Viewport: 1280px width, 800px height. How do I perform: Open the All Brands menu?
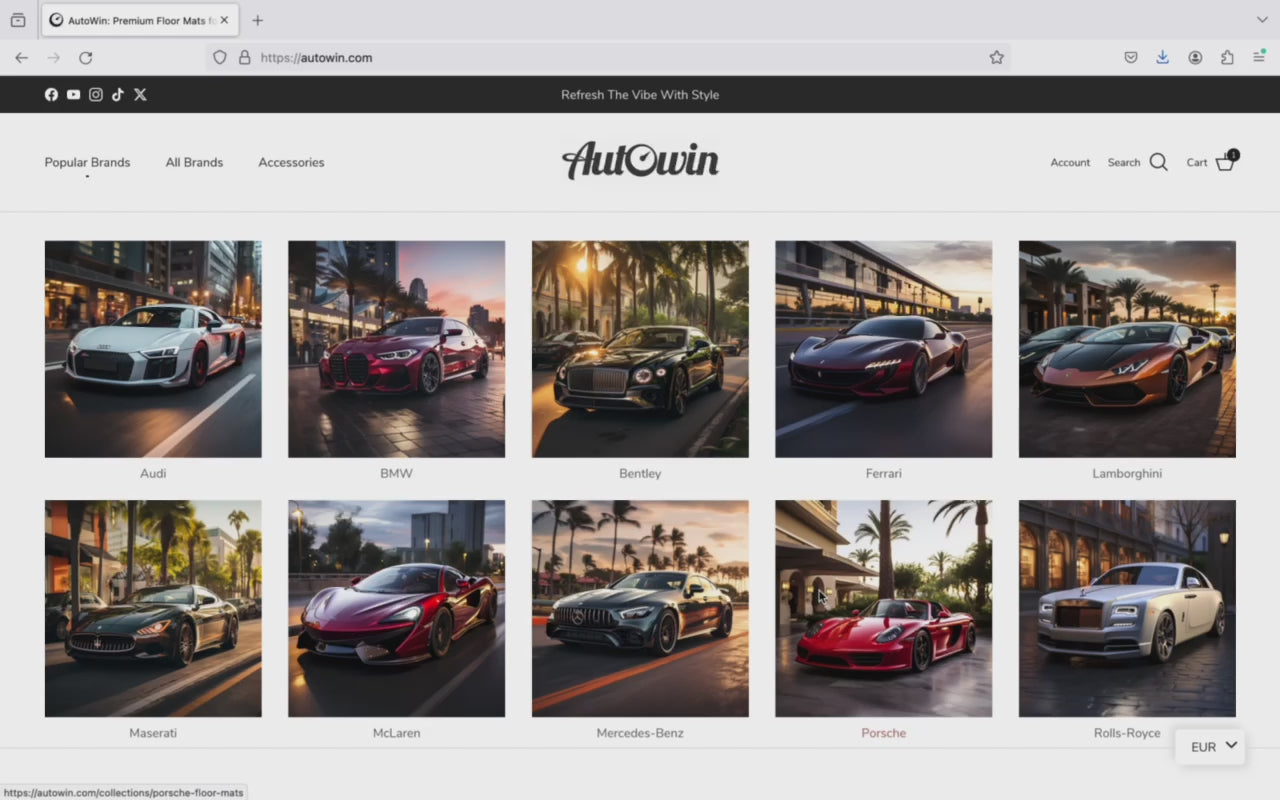tap(194, 162)
